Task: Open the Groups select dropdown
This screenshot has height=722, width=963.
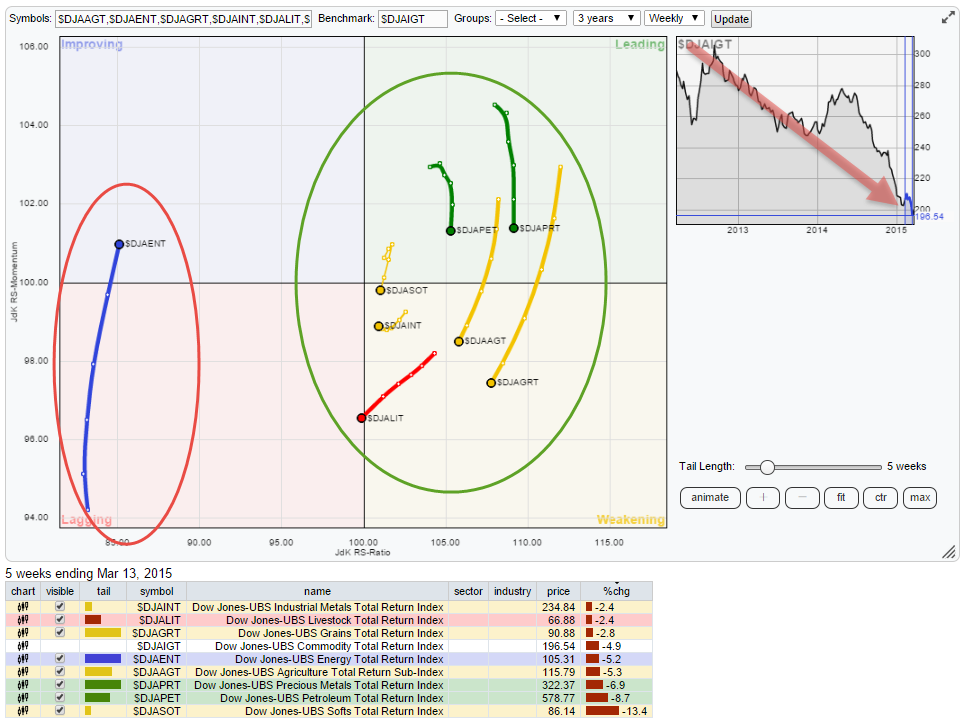Action: click(x=531, y=19)
